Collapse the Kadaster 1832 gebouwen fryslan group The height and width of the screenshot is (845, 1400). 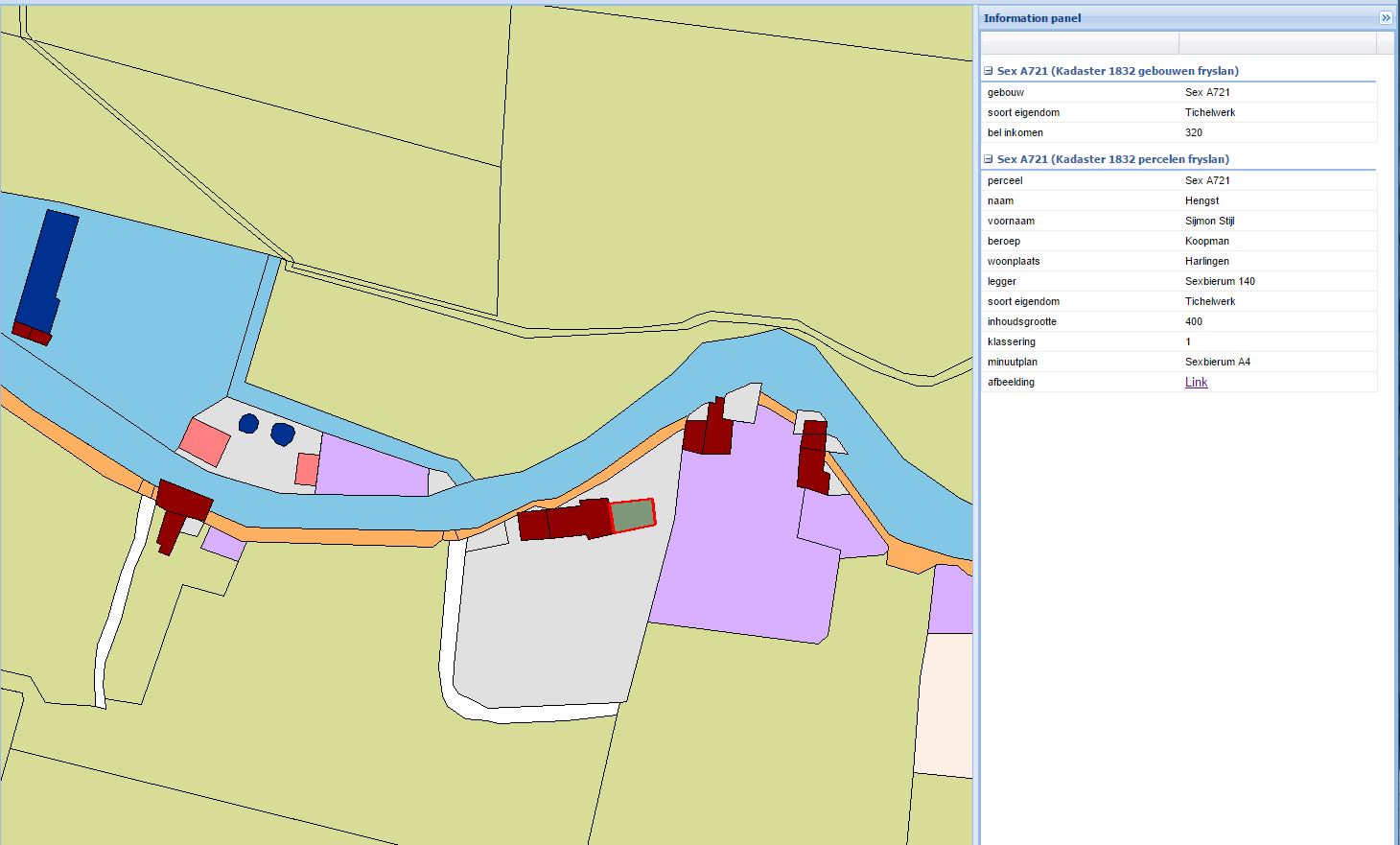tap(989, 71)
